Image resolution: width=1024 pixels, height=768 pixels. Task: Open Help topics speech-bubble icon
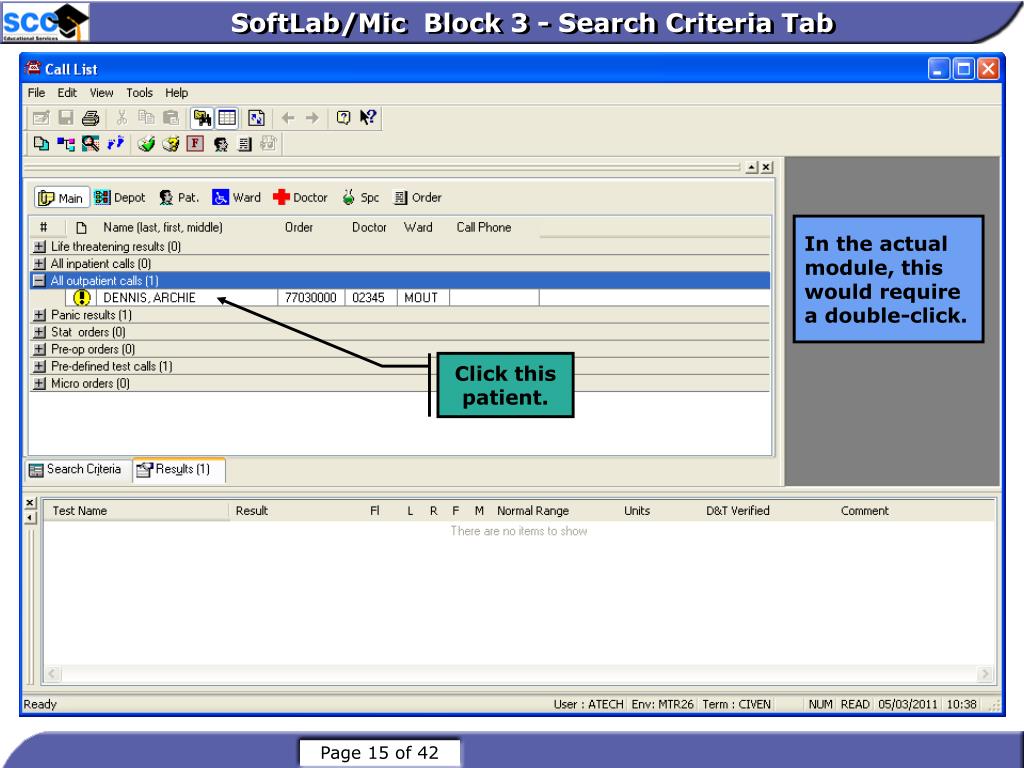[x=344, y=118]
